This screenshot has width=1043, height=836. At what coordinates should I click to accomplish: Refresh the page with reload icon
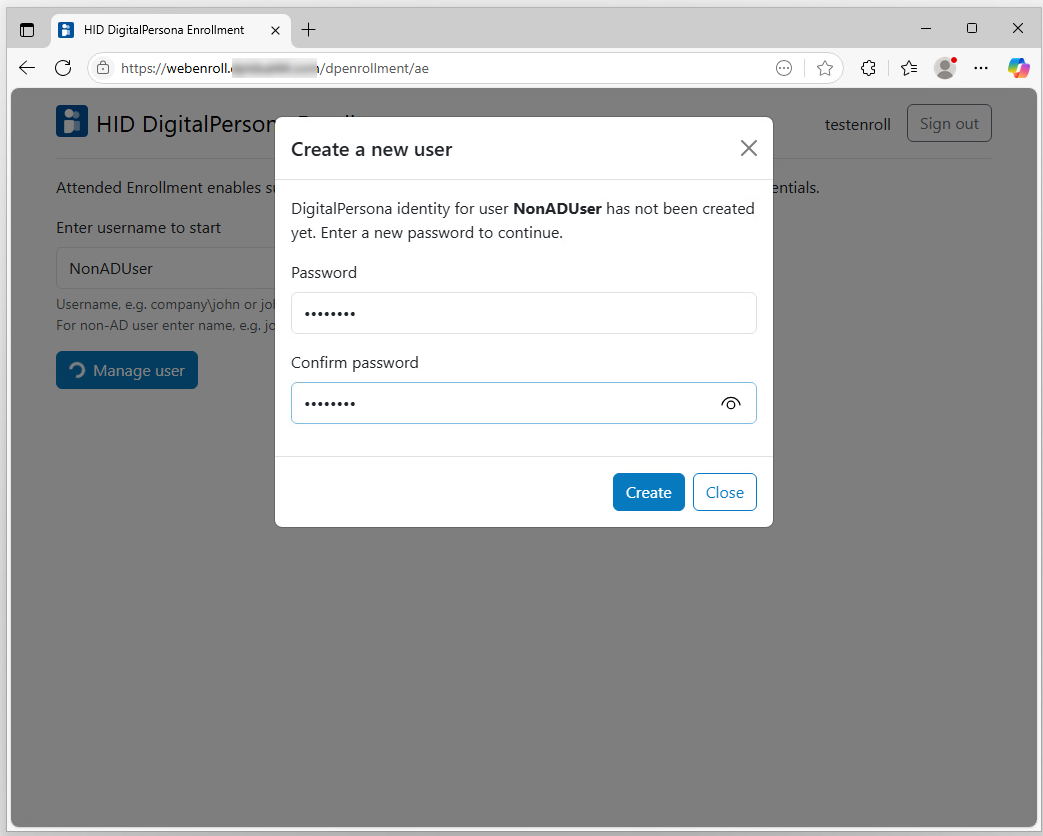click(63, 68)
